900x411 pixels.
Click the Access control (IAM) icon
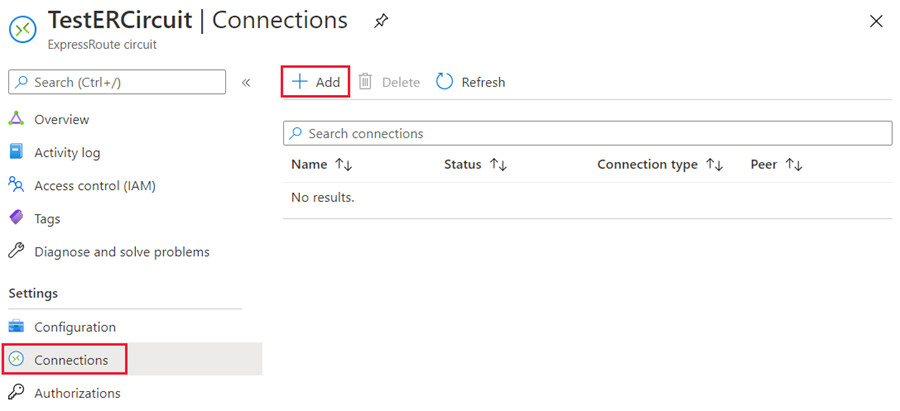pyautogui.click(x=16, y=185)
